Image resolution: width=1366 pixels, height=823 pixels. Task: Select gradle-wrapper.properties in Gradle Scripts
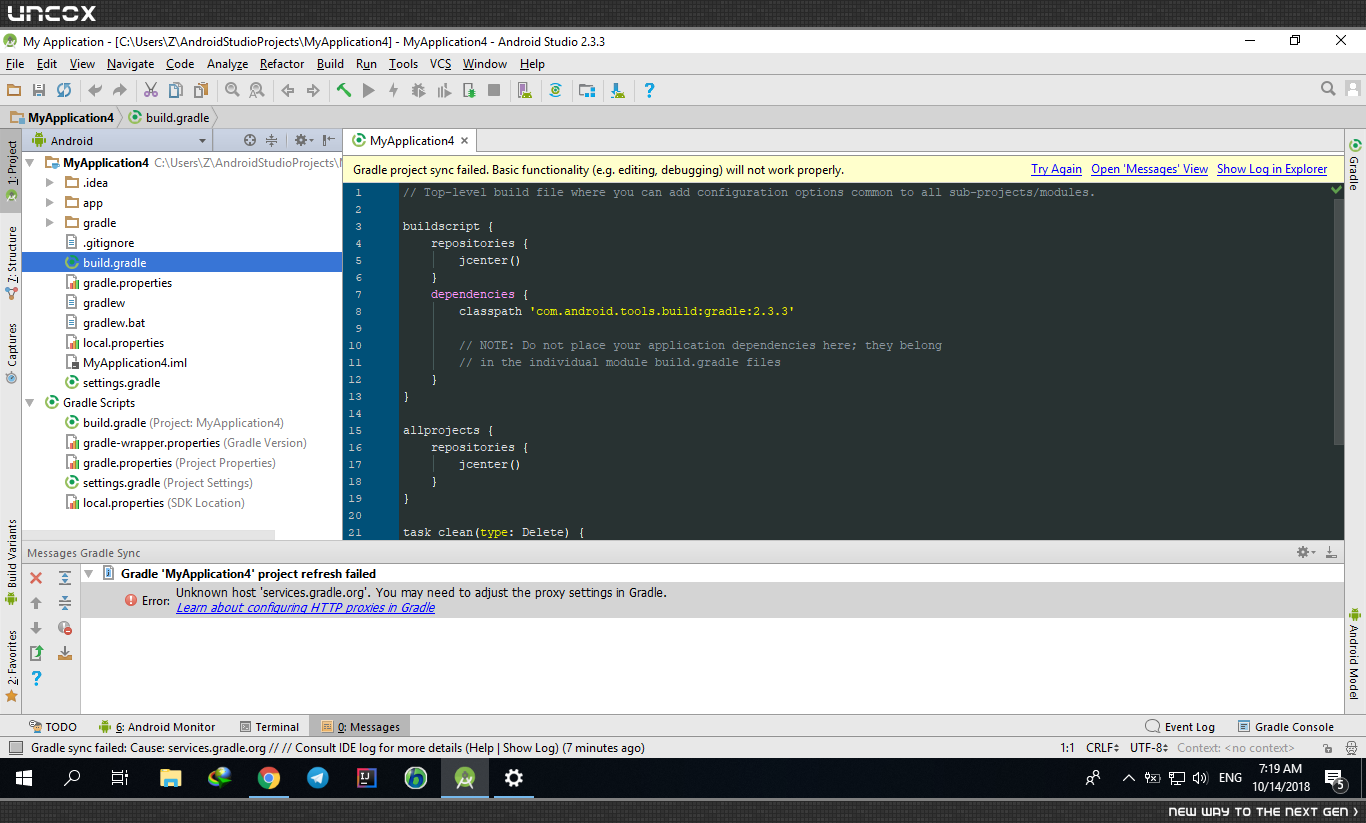194,443
